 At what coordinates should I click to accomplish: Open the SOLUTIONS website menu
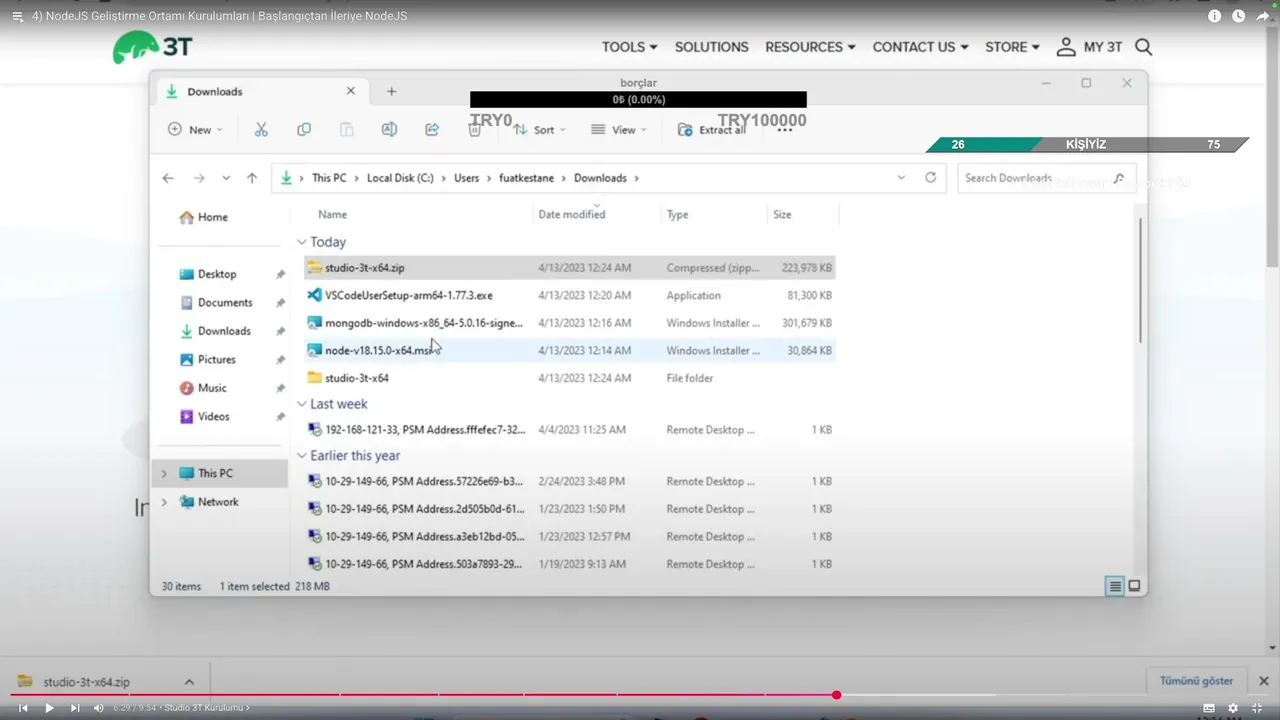coord(711,47)
